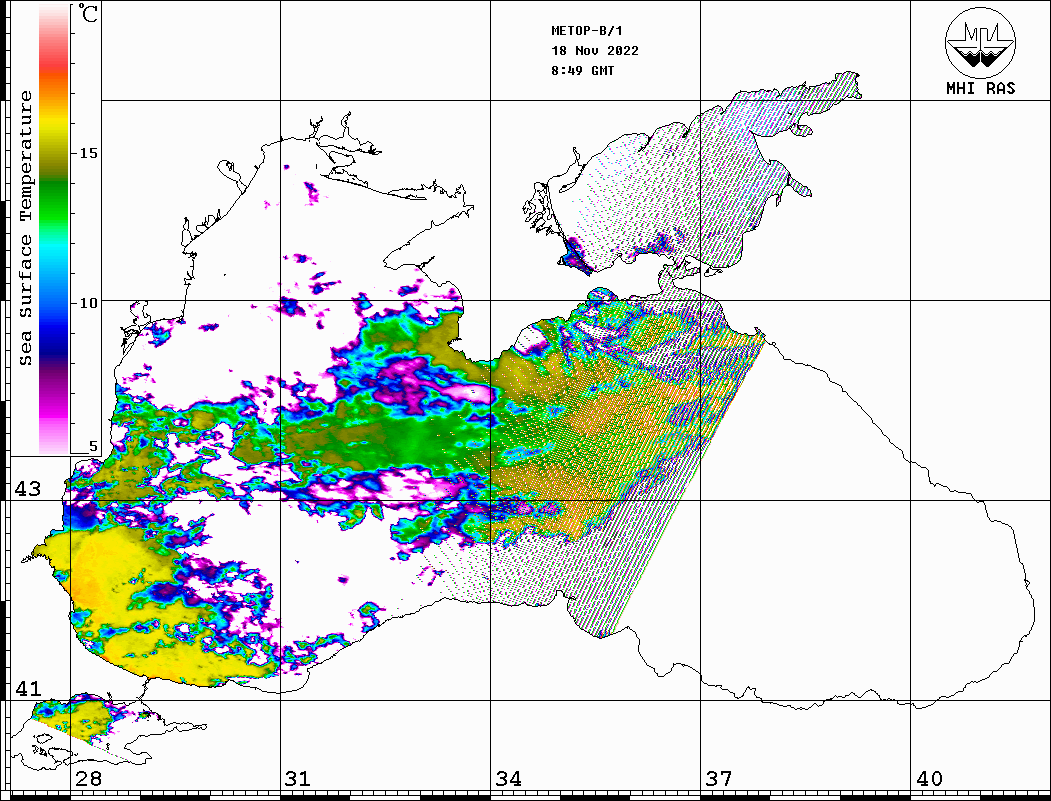Click the '8:49 GMT' time text
1051x801 pixels.
(x=582, y=71)
